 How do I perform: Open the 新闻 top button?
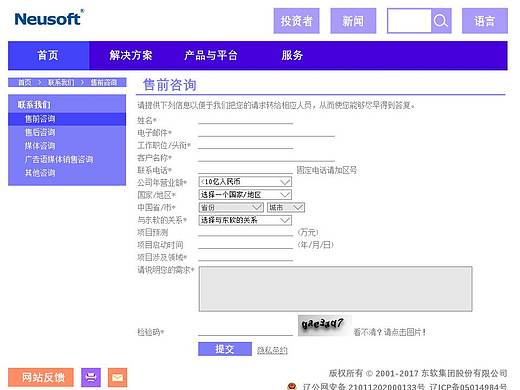click(353, 21)
